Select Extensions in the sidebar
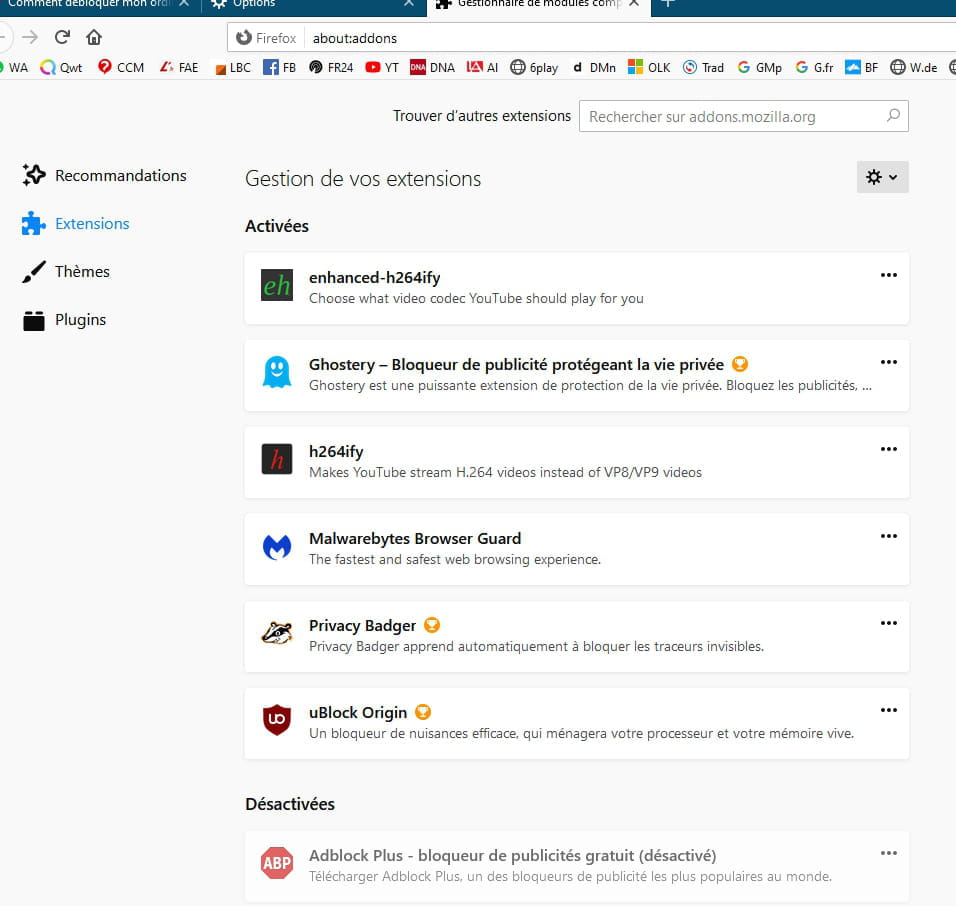Viewport: 956px width, 906px height. pos(76,223)
